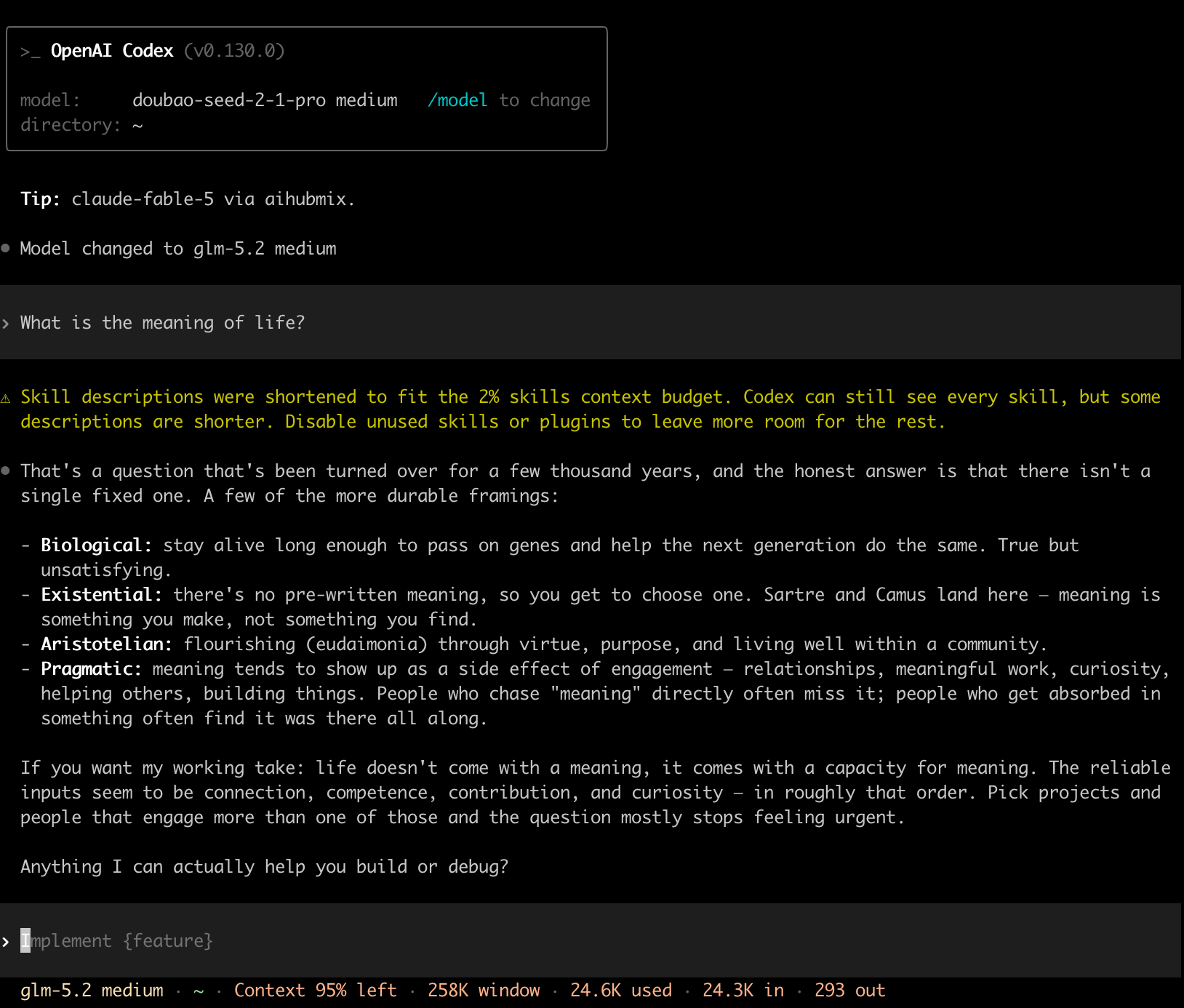Image resolution: width=1184 pixels, height=1008 pixels.
Task: Click the bullet dot before 'Model changed'
Action: (6, 248)
